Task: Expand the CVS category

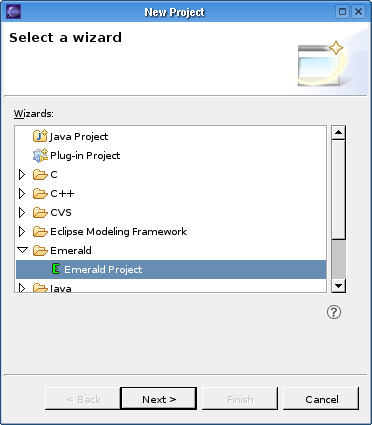Action: point(22,212)
